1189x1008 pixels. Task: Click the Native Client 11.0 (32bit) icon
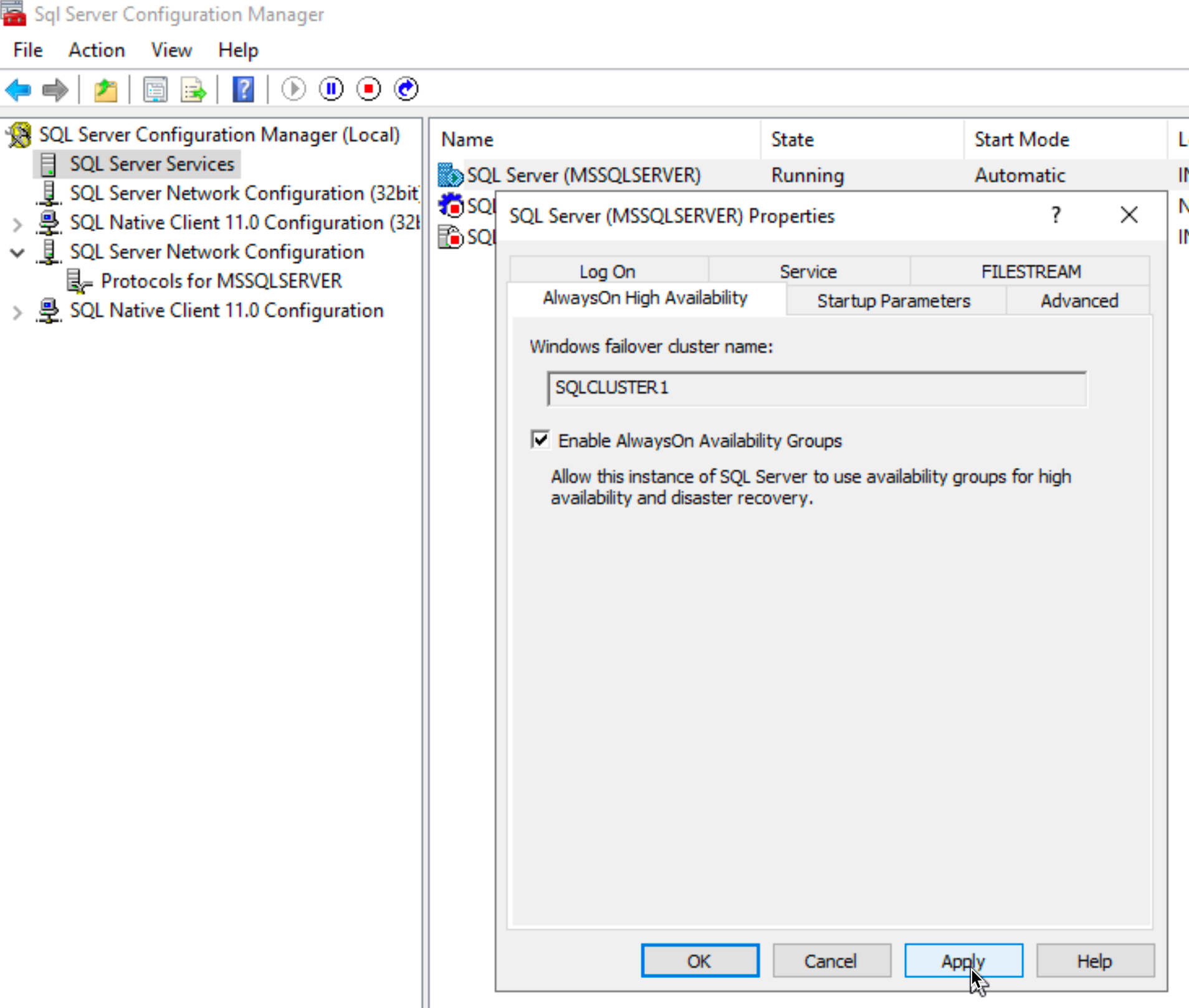tap(49, 222)
